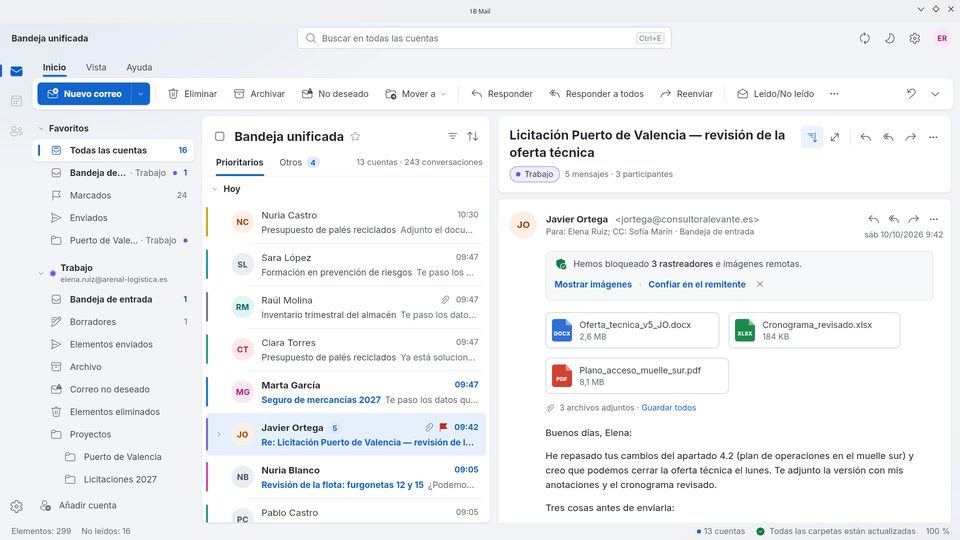The width and height of the screenshot is (960, 540).
Task: Open the message list filter icon
Action: [x=452, y=137]
